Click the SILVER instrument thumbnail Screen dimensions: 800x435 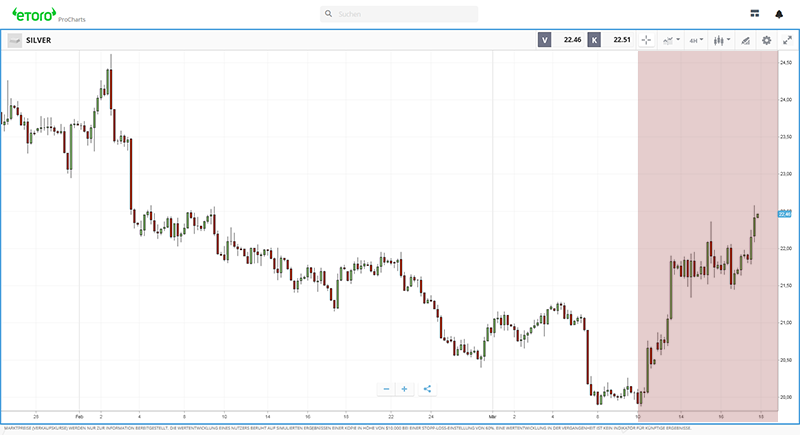(14, 40)
